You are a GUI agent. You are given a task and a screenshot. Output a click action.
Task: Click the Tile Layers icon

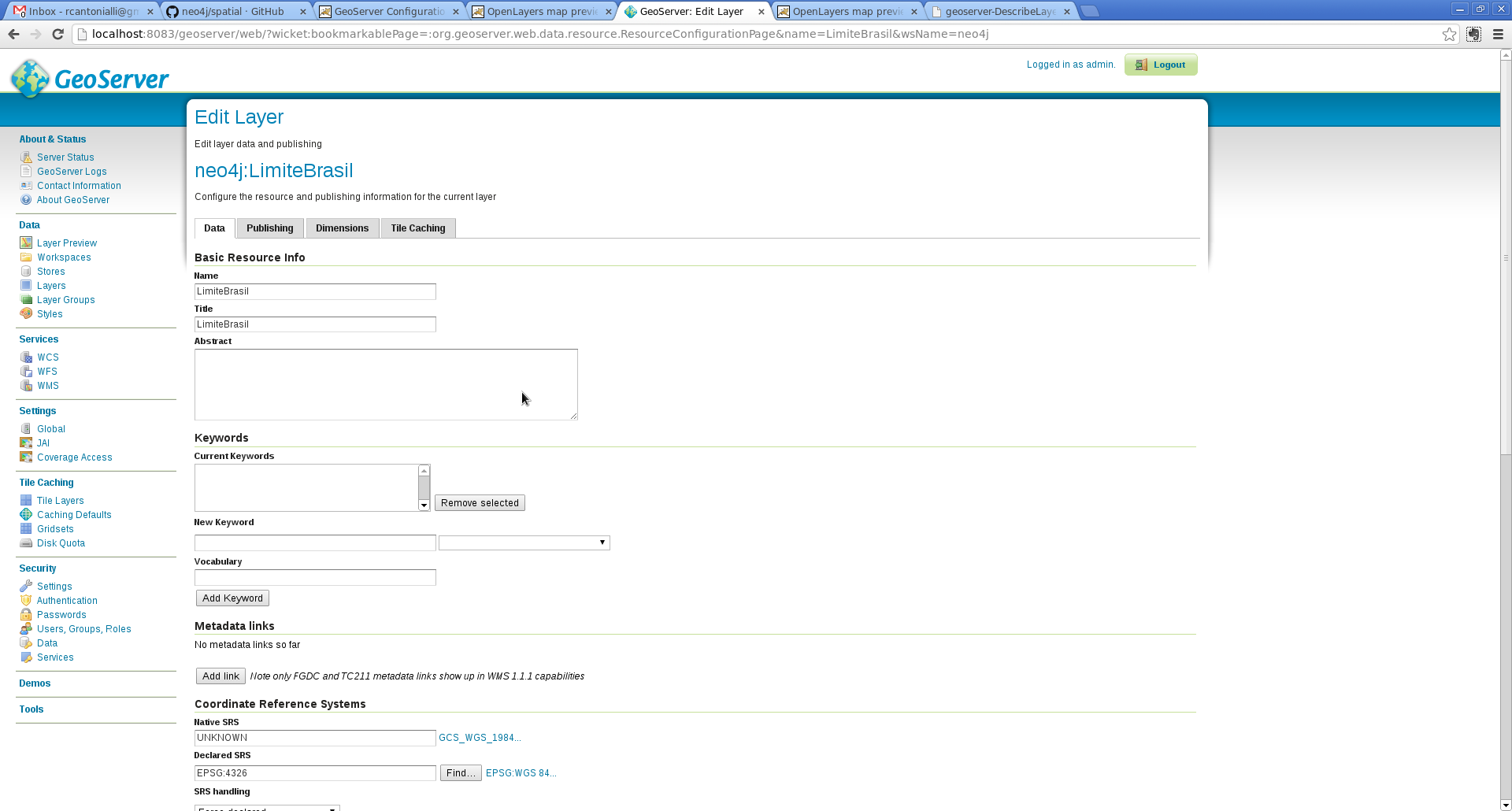pos(26,501)
